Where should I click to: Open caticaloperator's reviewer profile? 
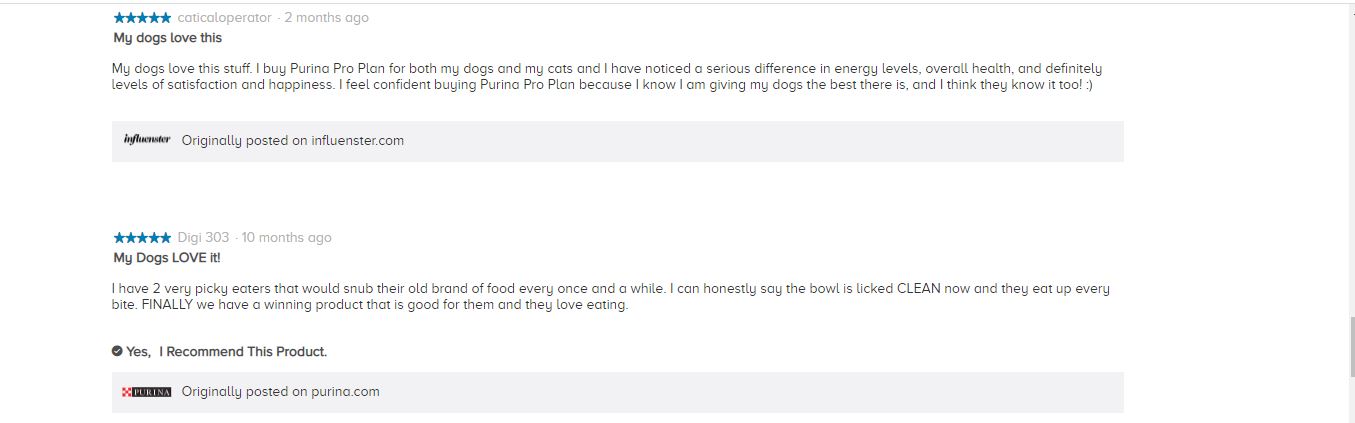point(224,18)
